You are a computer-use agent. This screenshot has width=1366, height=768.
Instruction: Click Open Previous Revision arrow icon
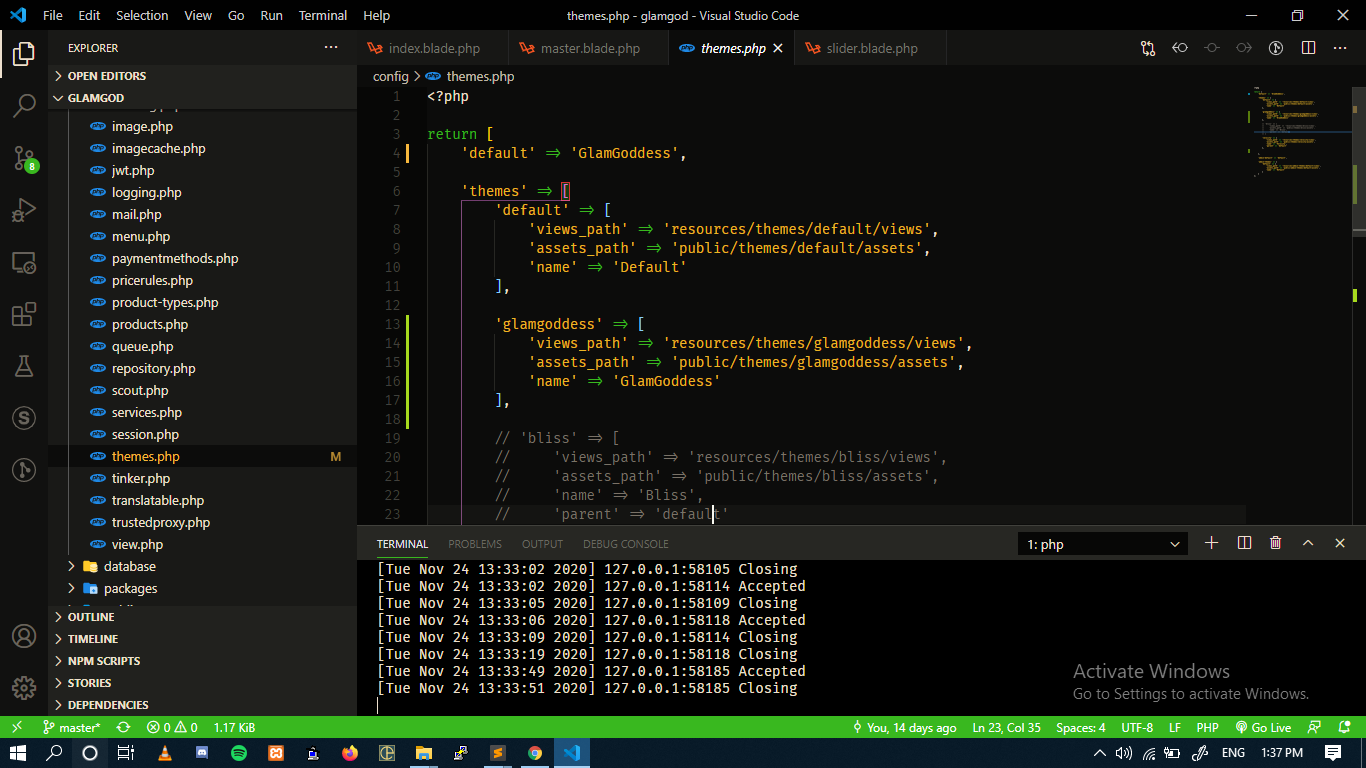click(x=1180, y=48)
